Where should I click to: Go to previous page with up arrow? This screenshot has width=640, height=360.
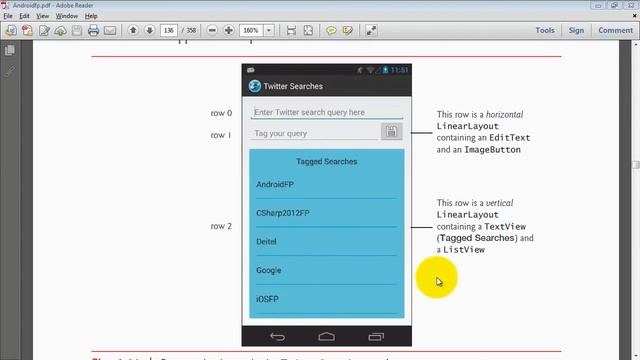[133, 30]
